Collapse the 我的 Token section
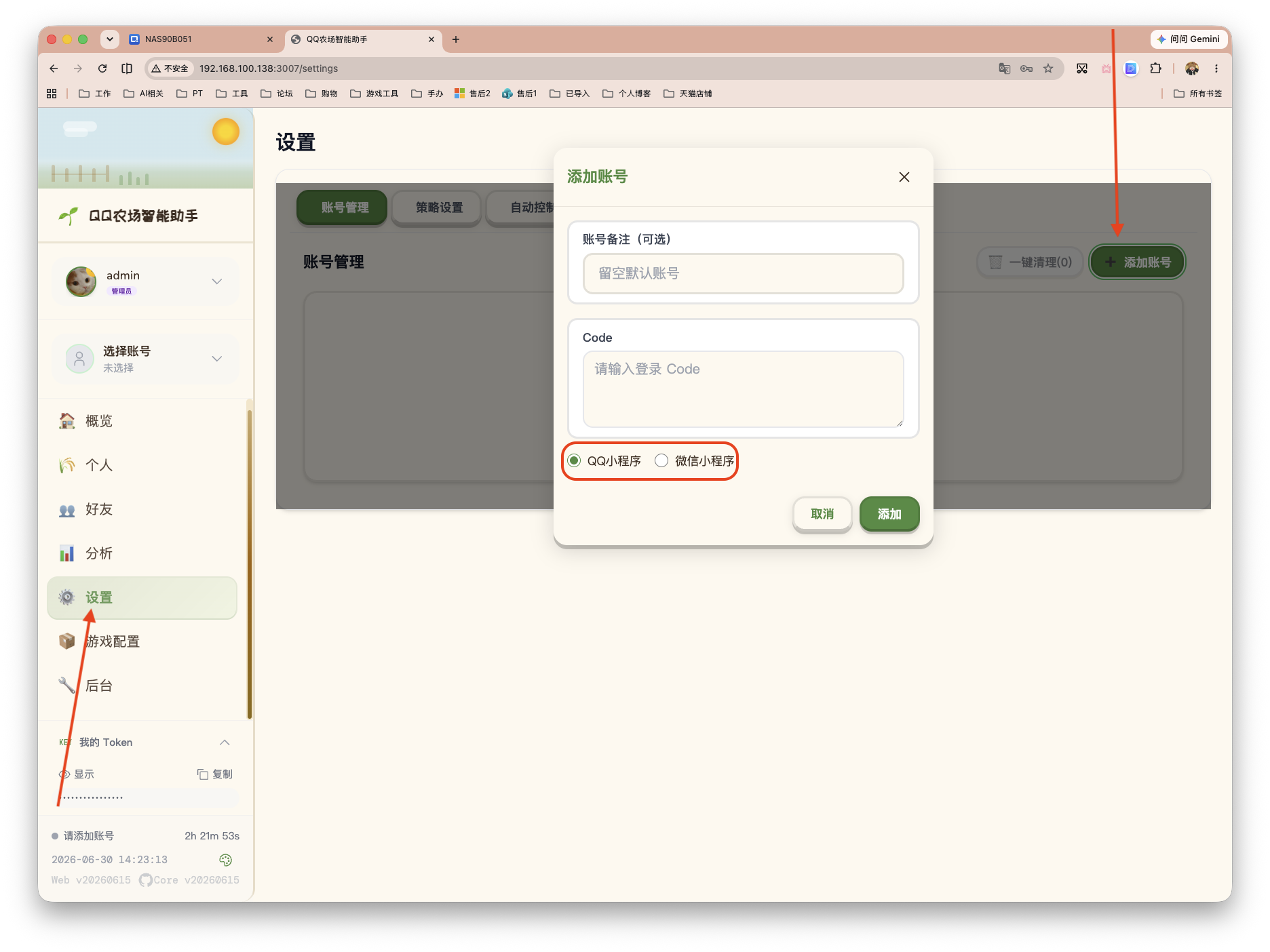 pos(225,742)
